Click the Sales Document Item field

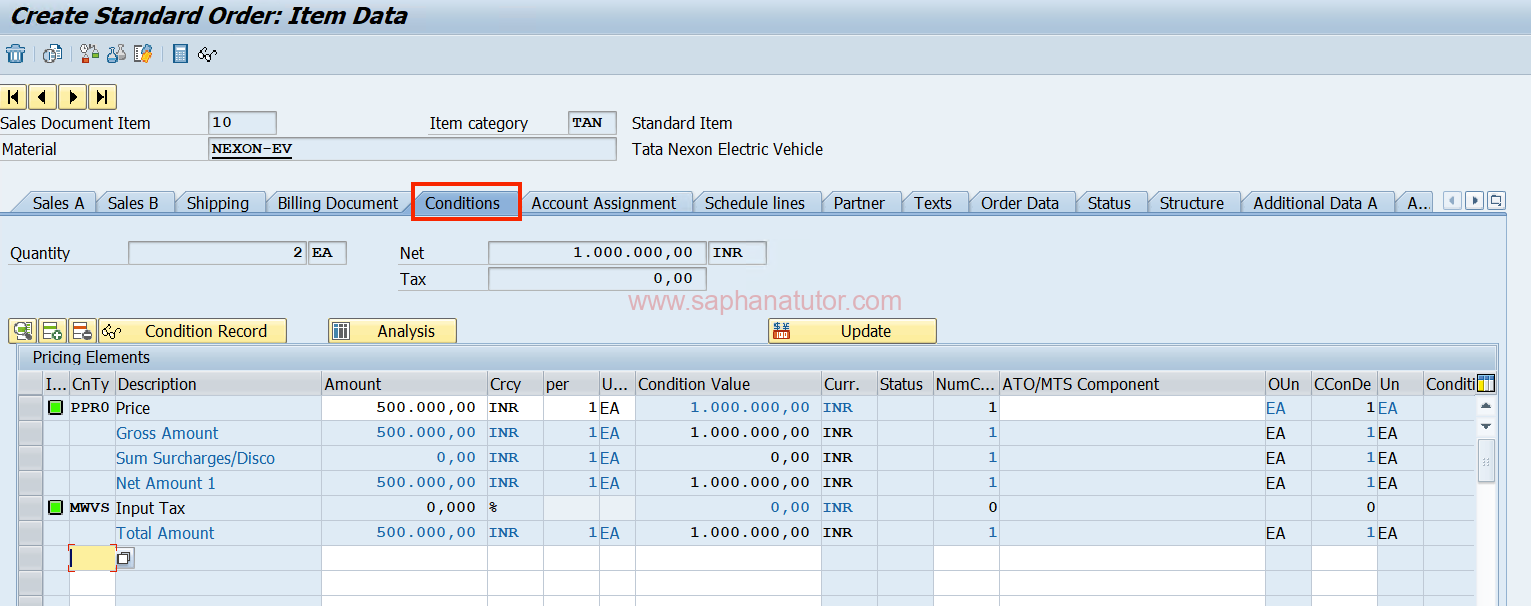coord(243,123)
